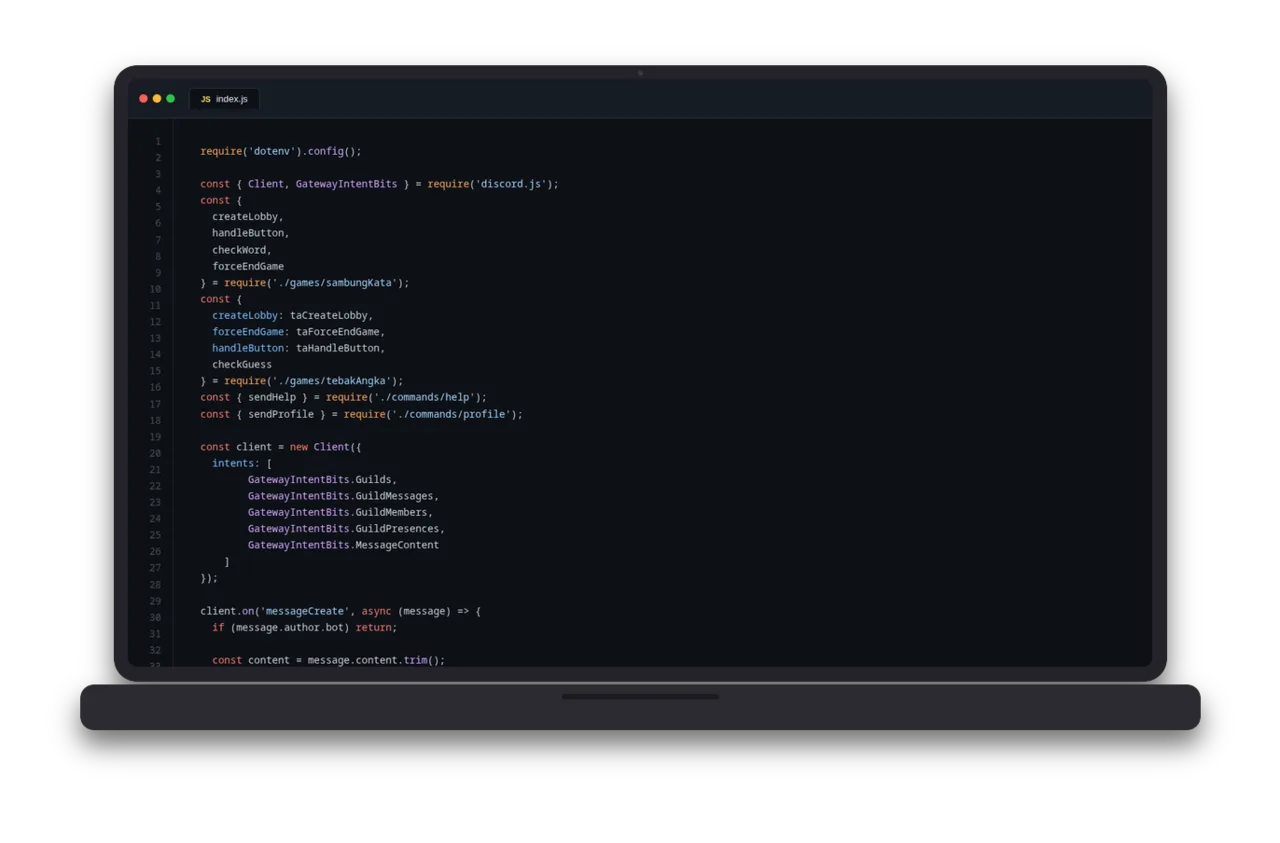Screen dimensions: 1280x843
Task: Click the async keyword
Action: tap(377, 611)
